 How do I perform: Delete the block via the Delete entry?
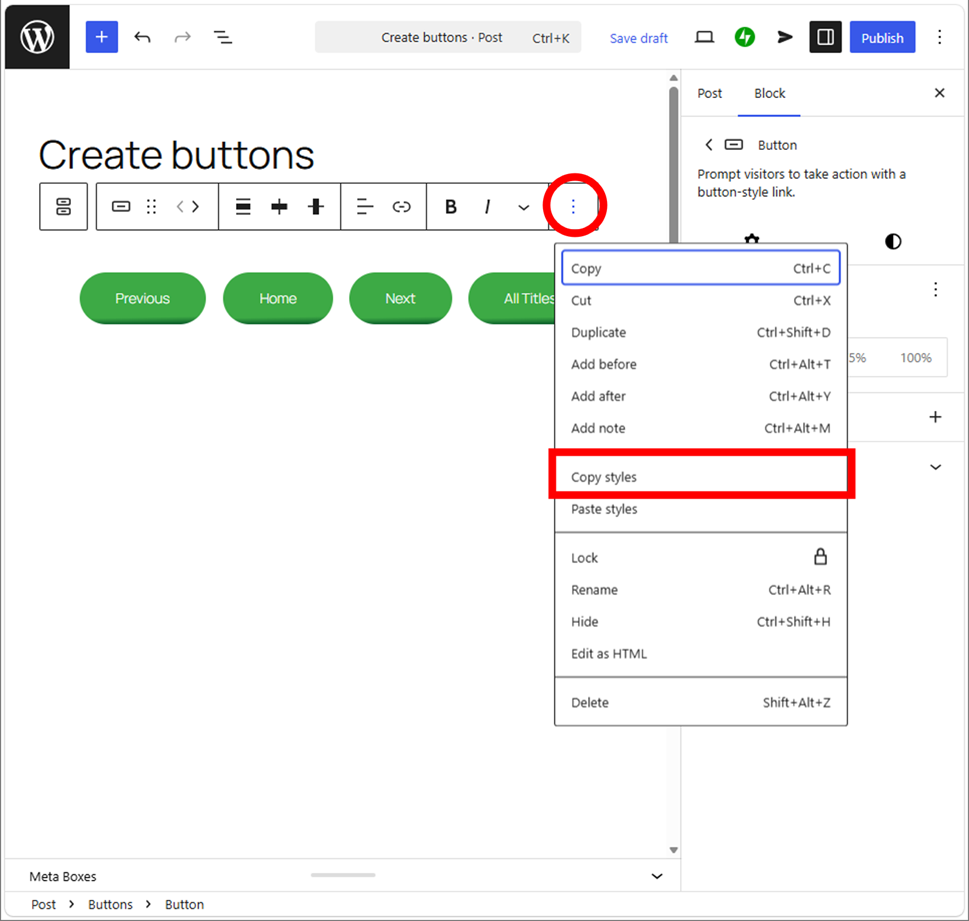701,703
